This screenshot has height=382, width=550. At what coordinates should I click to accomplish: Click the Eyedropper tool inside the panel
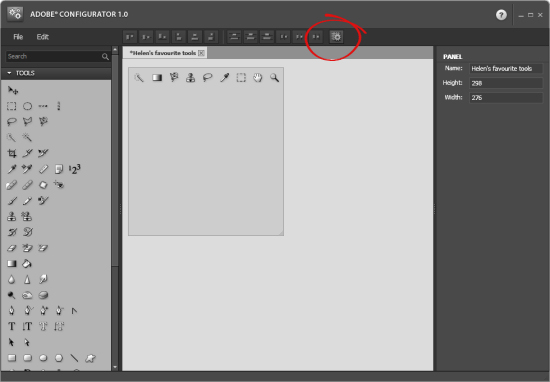coord(224,78)
